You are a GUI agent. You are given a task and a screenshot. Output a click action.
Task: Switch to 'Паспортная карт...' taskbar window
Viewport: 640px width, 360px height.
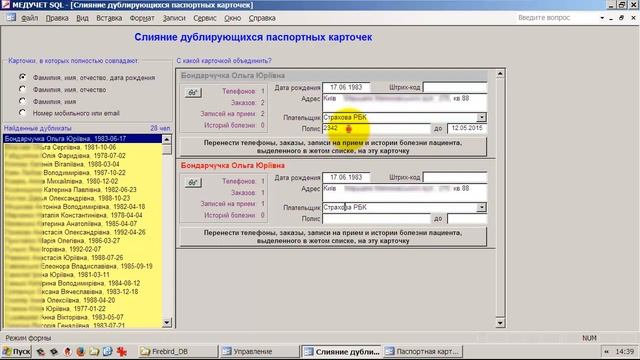click(x=423, y=351)
